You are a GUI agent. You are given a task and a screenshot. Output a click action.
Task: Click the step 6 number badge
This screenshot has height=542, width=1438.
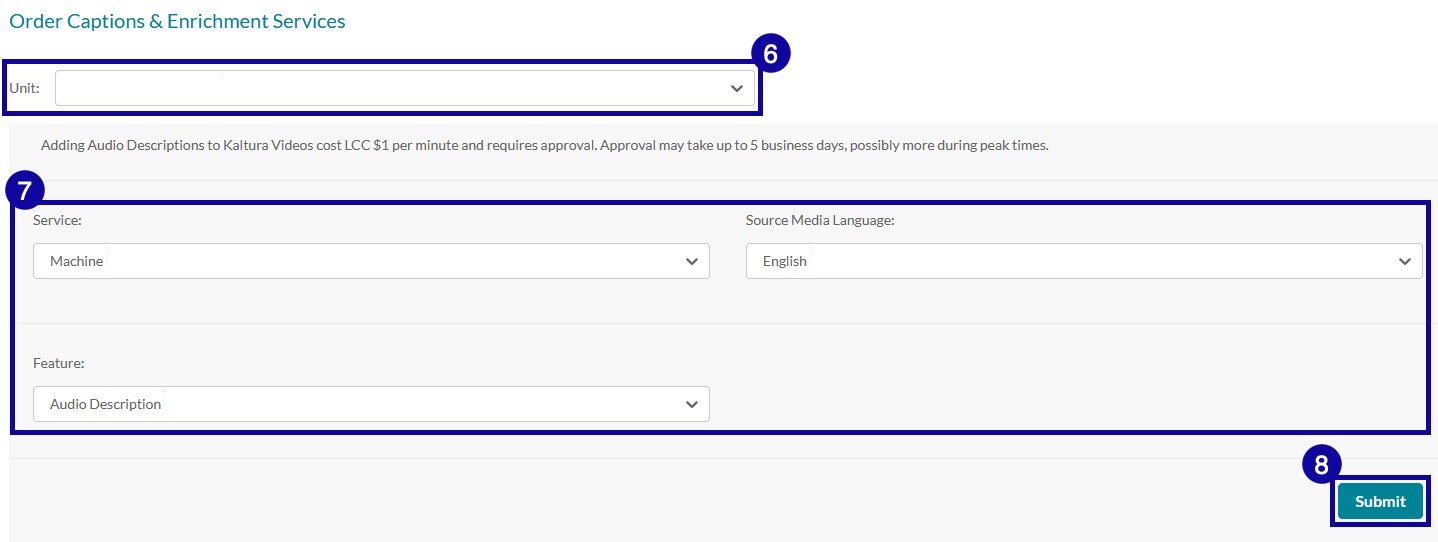pyautogui.click(x=771, y=54)
